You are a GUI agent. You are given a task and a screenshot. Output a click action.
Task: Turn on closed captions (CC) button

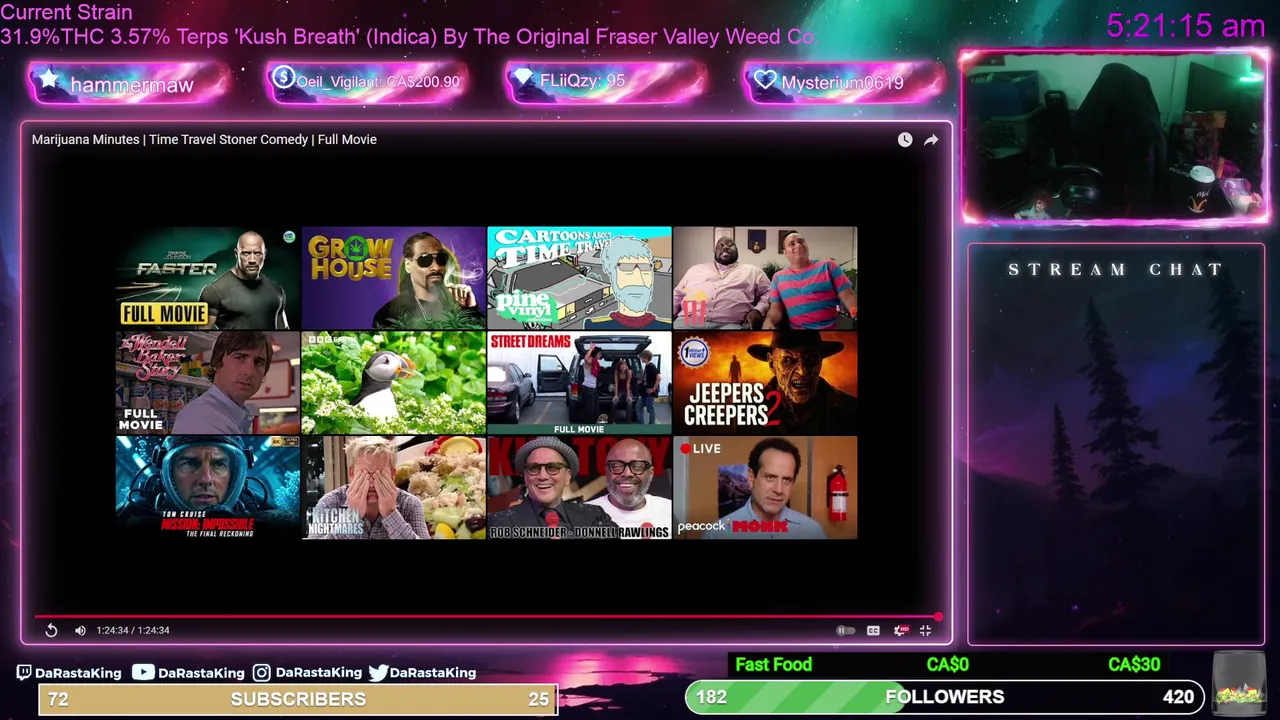coord(873,630)
